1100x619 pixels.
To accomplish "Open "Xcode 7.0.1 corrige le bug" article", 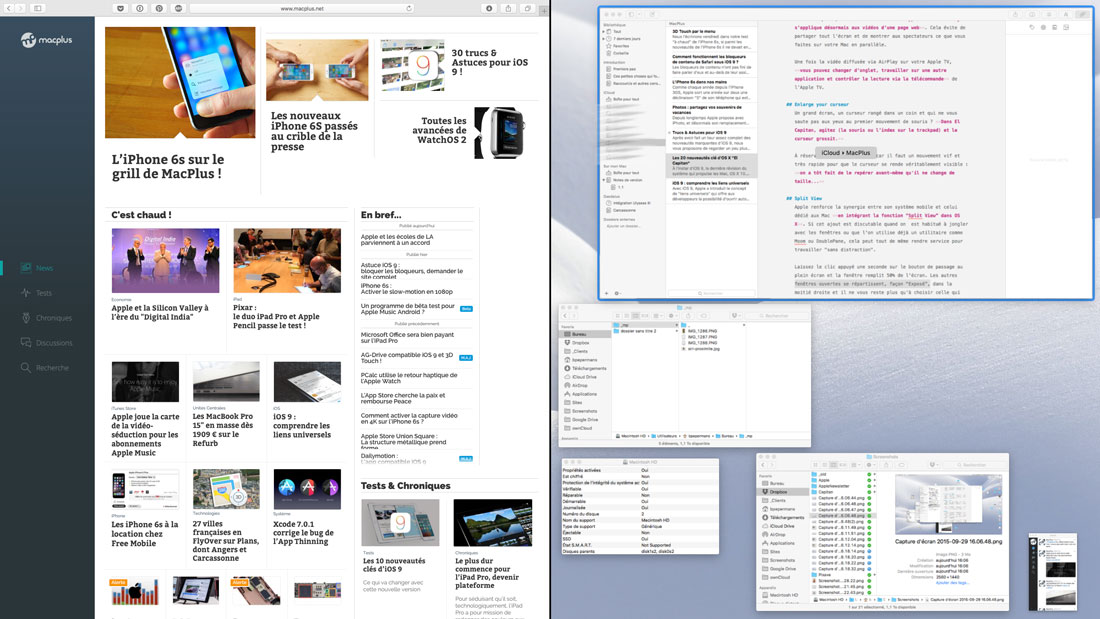I will [x=304, y=533].
